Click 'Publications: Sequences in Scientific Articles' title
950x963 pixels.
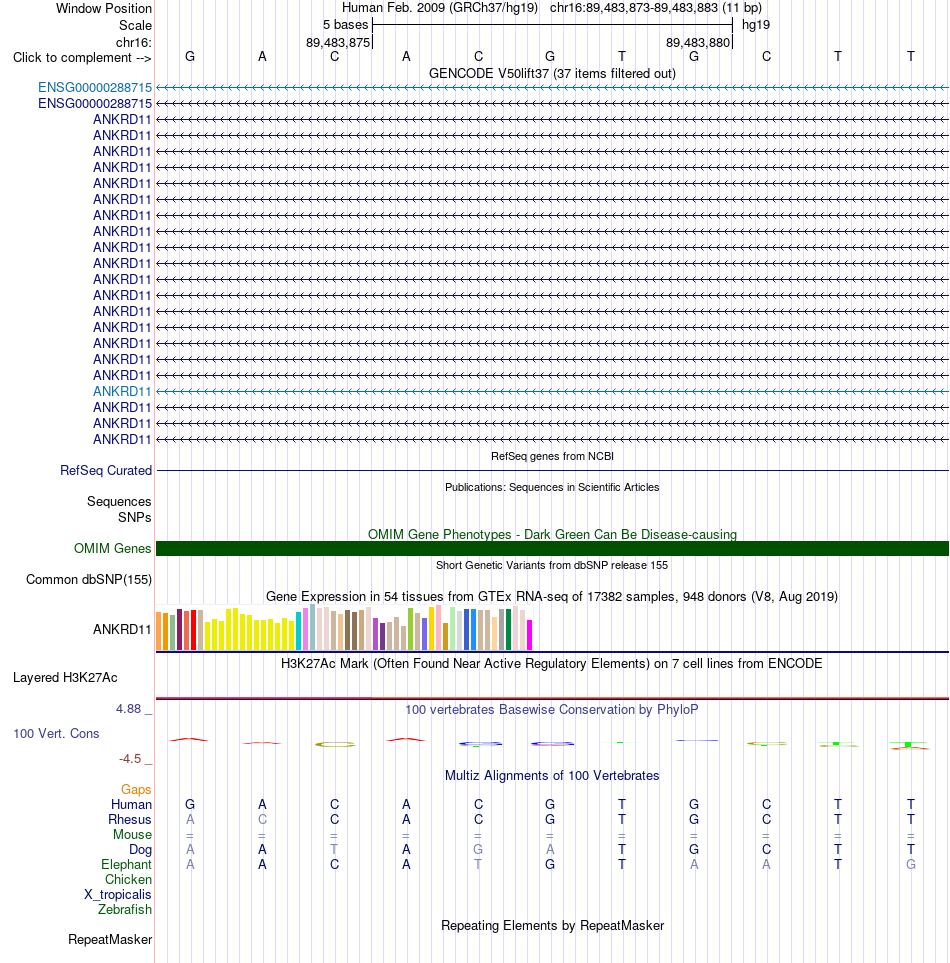pos(552,487)
